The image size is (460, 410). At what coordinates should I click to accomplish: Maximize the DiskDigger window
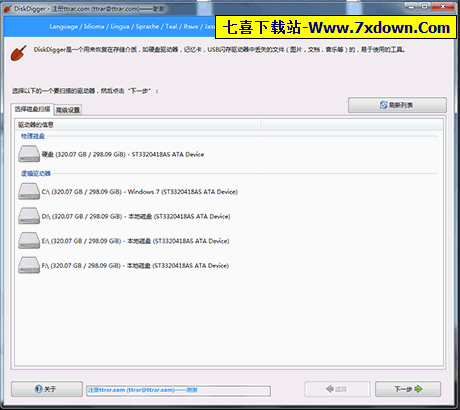click(425, 7)
